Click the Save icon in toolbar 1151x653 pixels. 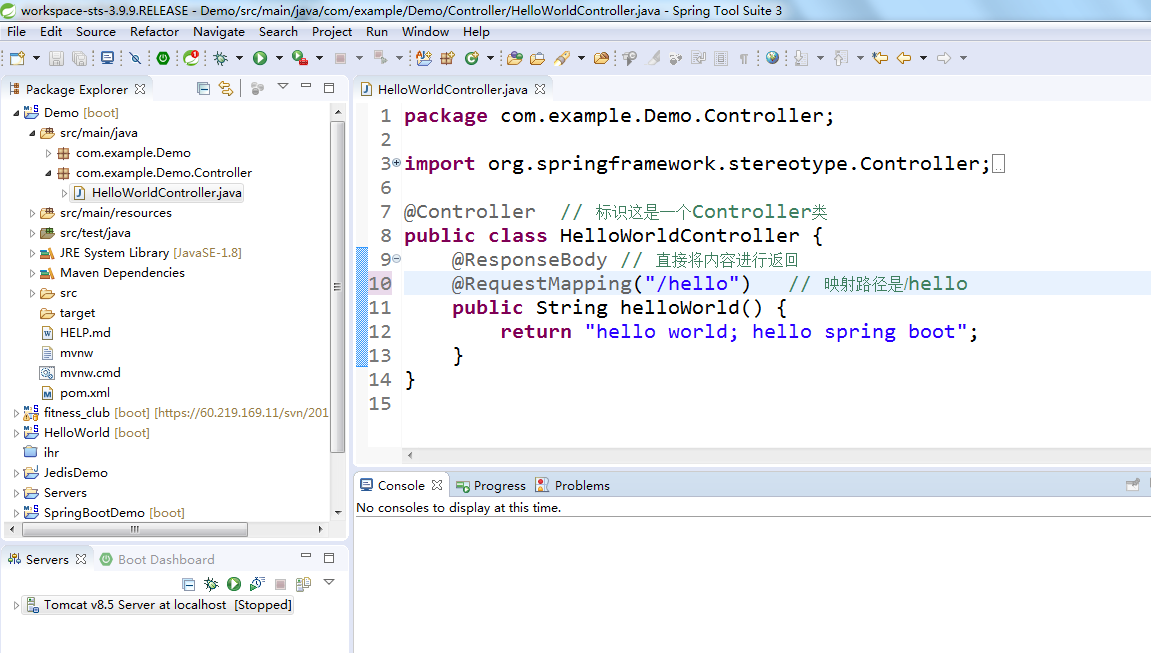[56, 58]
